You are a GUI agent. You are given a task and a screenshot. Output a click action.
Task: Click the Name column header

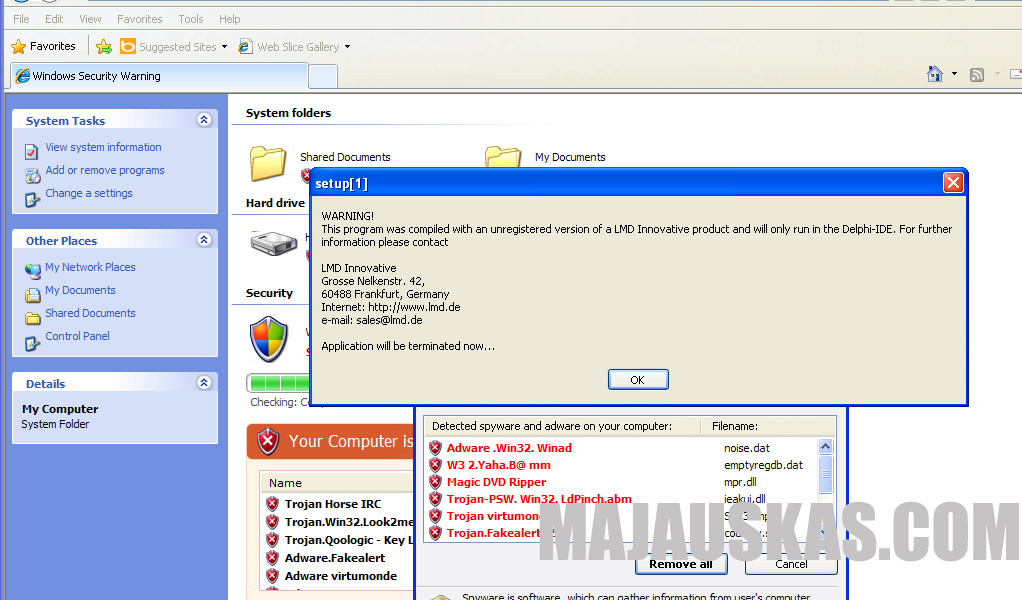336,483
